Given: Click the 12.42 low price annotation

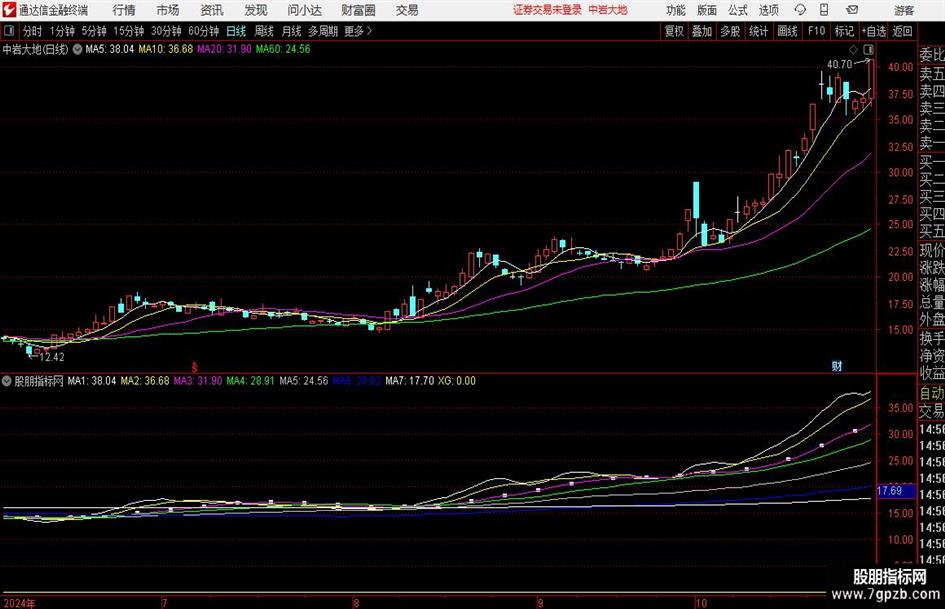Looking at the screenshot, I should pos(52,357).
